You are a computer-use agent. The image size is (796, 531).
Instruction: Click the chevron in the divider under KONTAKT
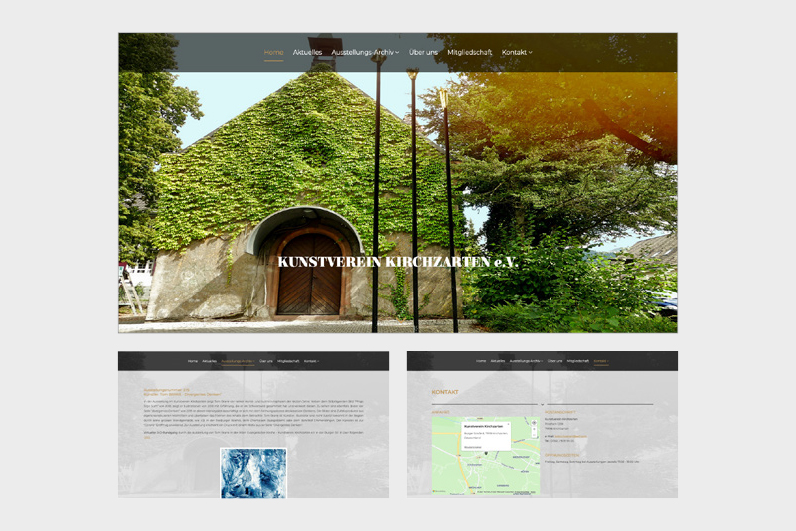[542, 405]
